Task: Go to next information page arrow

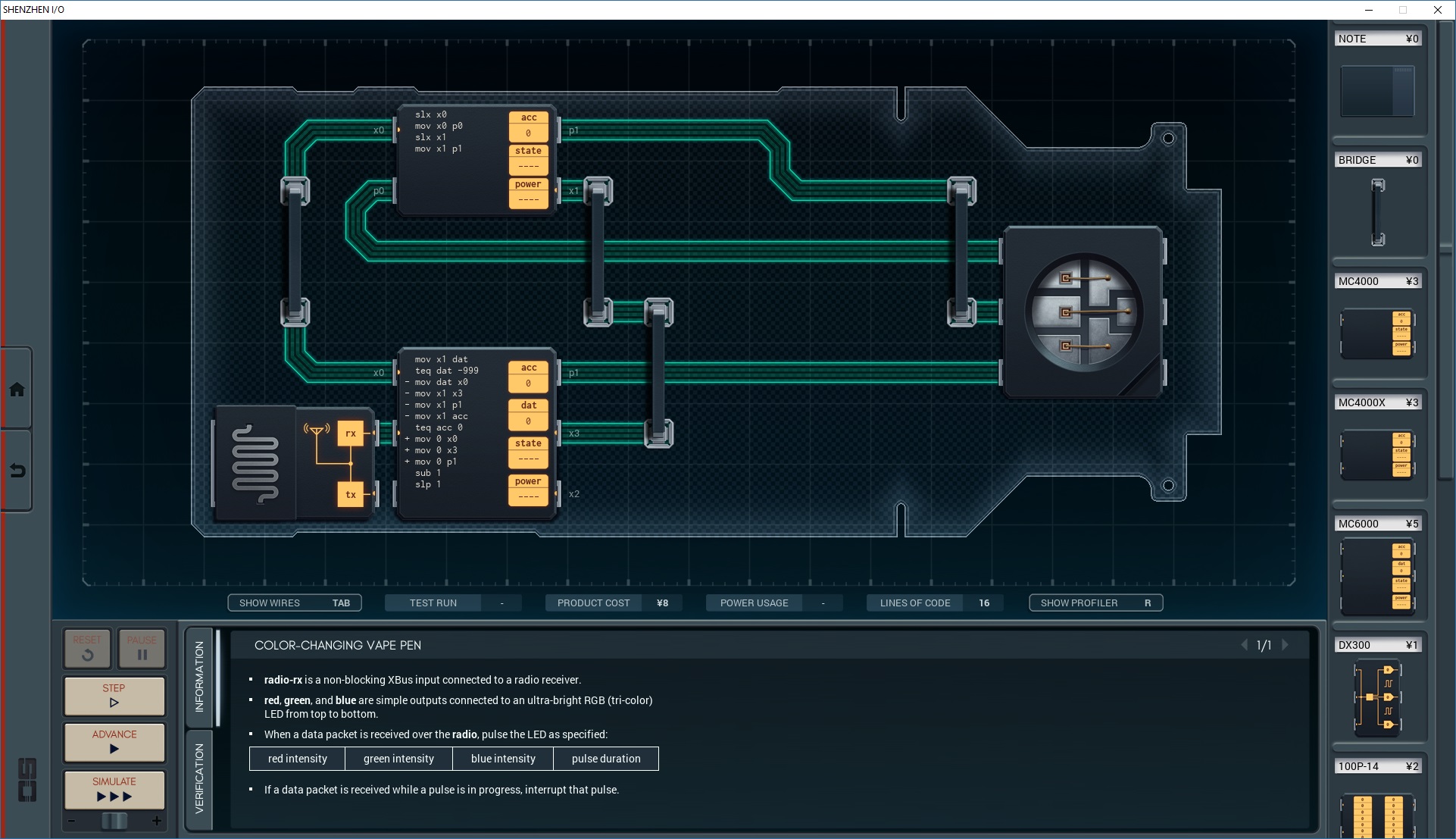Action: point(1285,645)
